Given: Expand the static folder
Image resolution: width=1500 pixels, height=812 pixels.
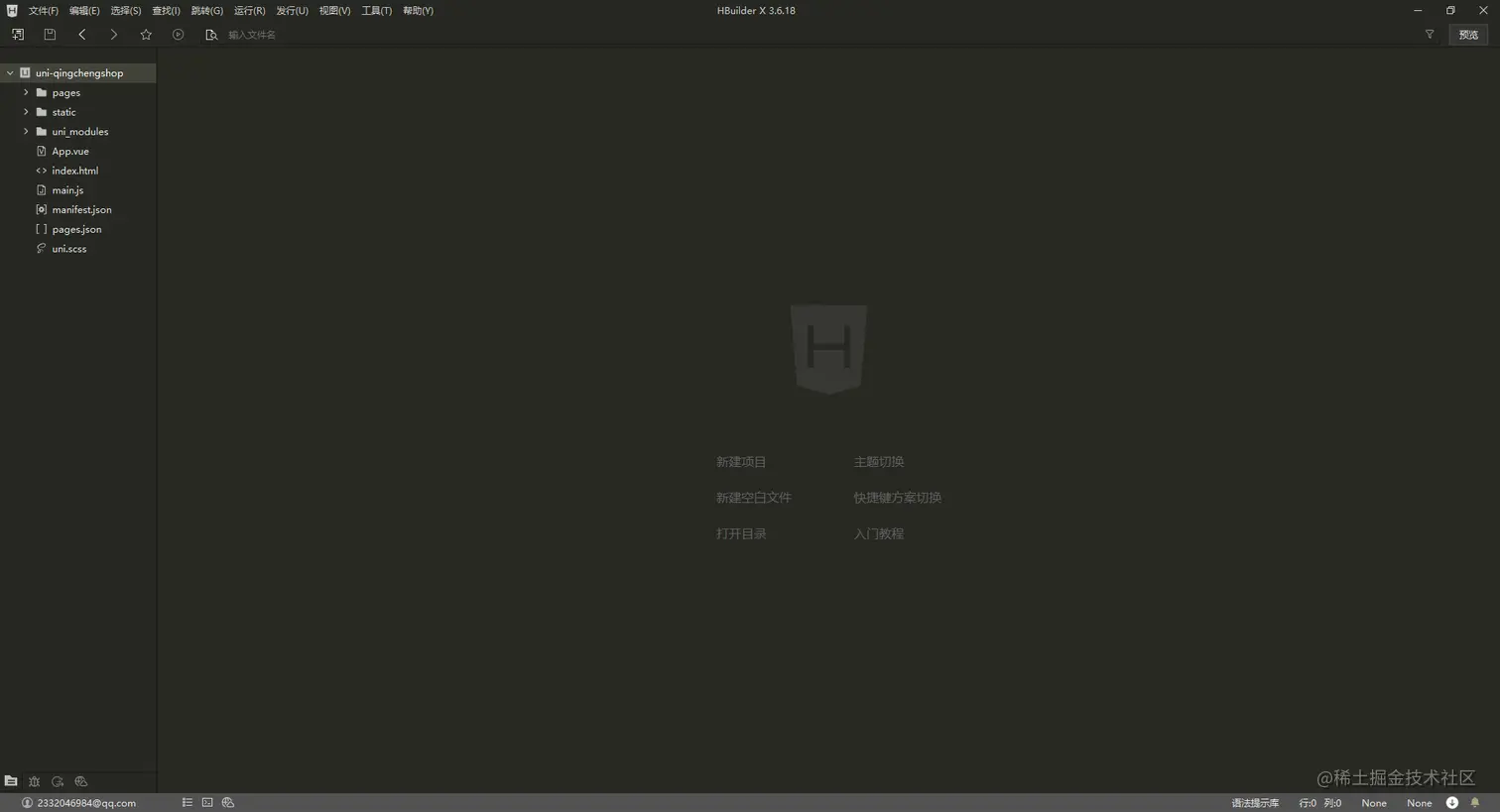Looking at the screenshot, I should [26, 112].
